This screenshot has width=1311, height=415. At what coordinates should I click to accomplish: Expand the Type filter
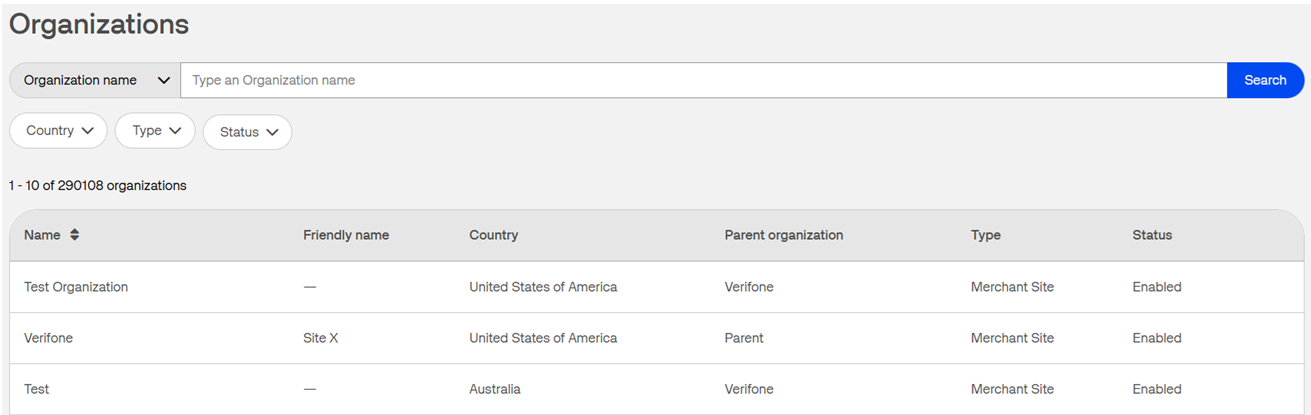click(x=155, y=131)
